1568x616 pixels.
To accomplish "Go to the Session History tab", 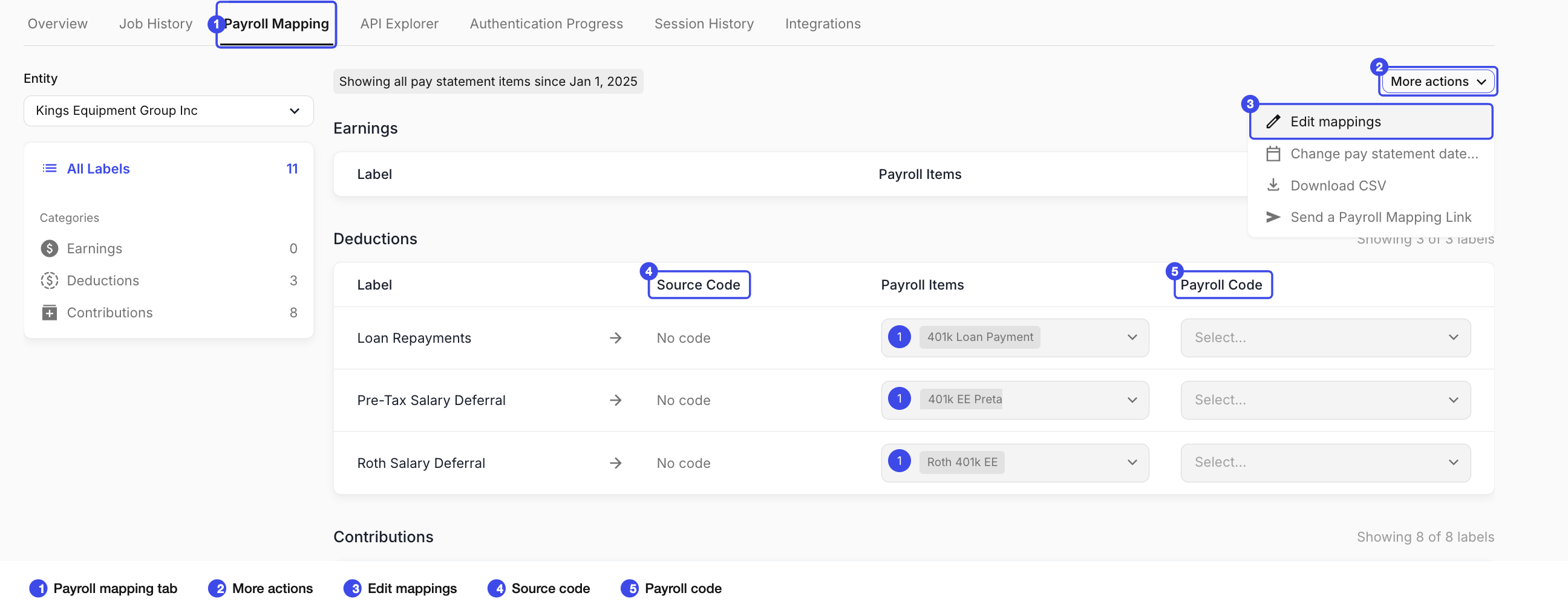I will pos(704,24).
